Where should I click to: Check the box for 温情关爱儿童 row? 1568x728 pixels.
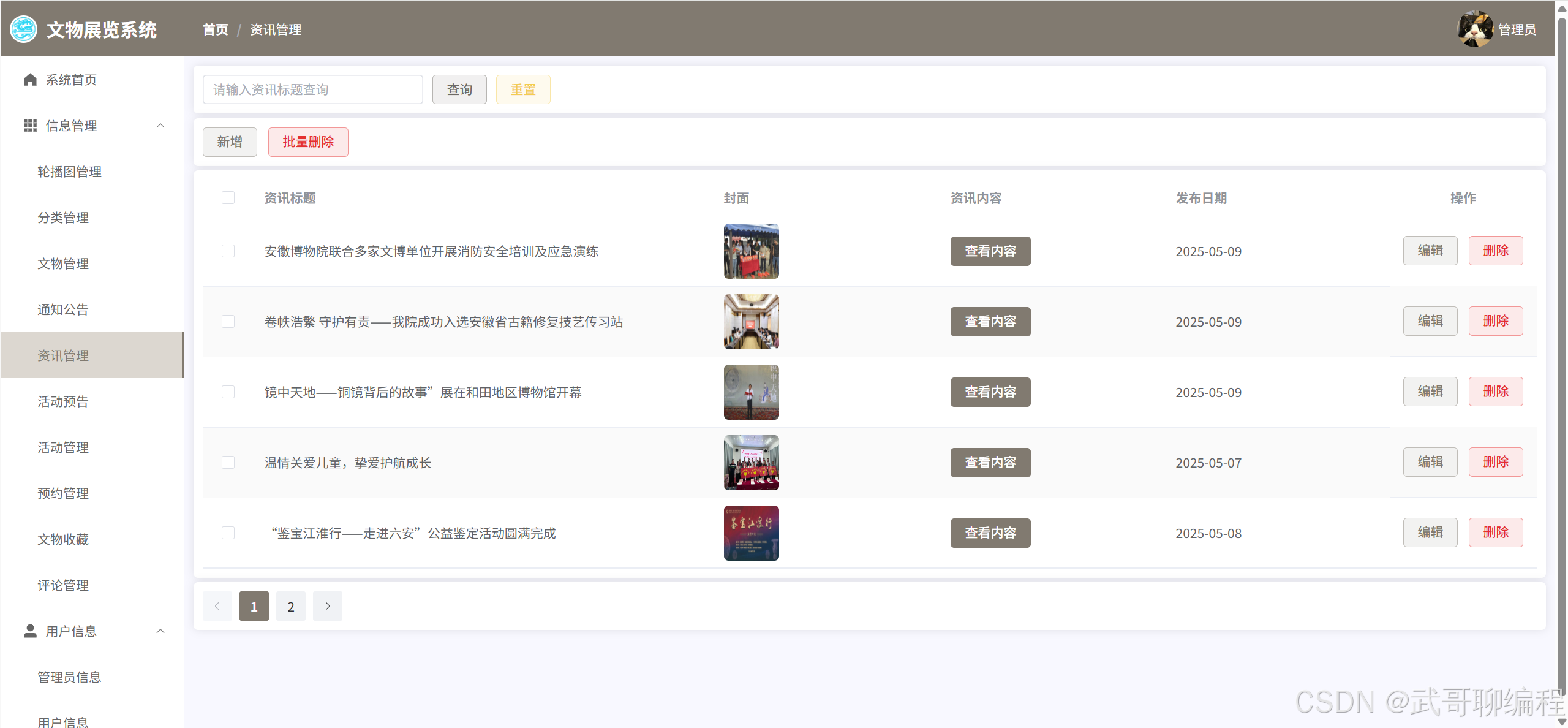coord(228,462)
